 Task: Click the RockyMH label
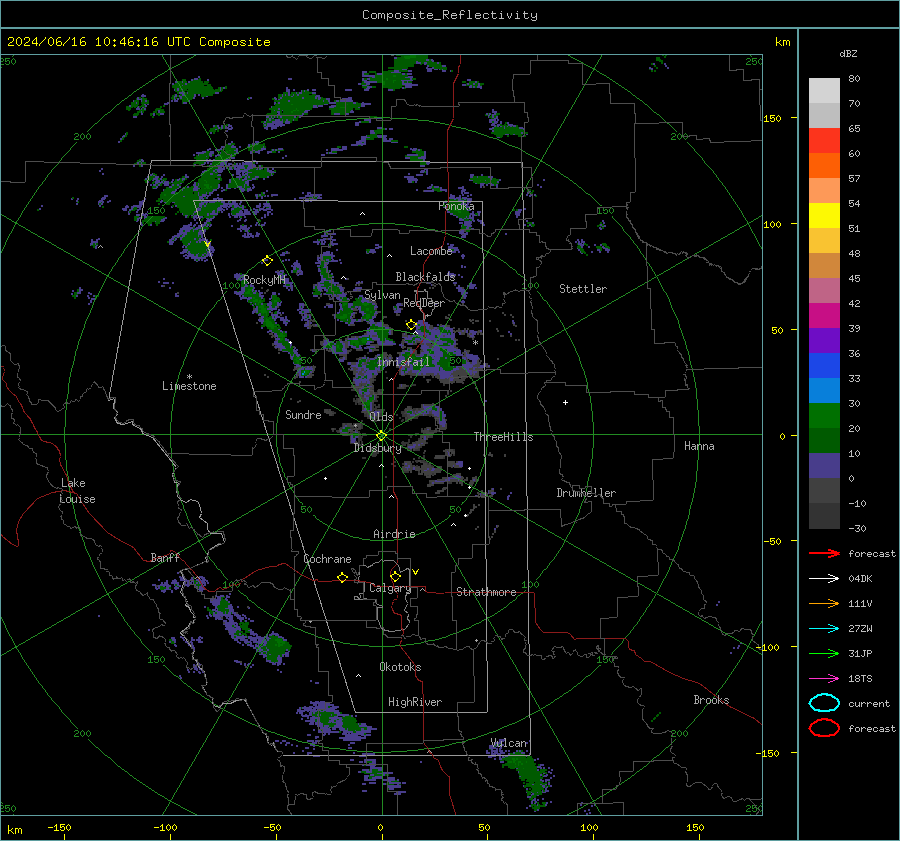pos(264,280)
